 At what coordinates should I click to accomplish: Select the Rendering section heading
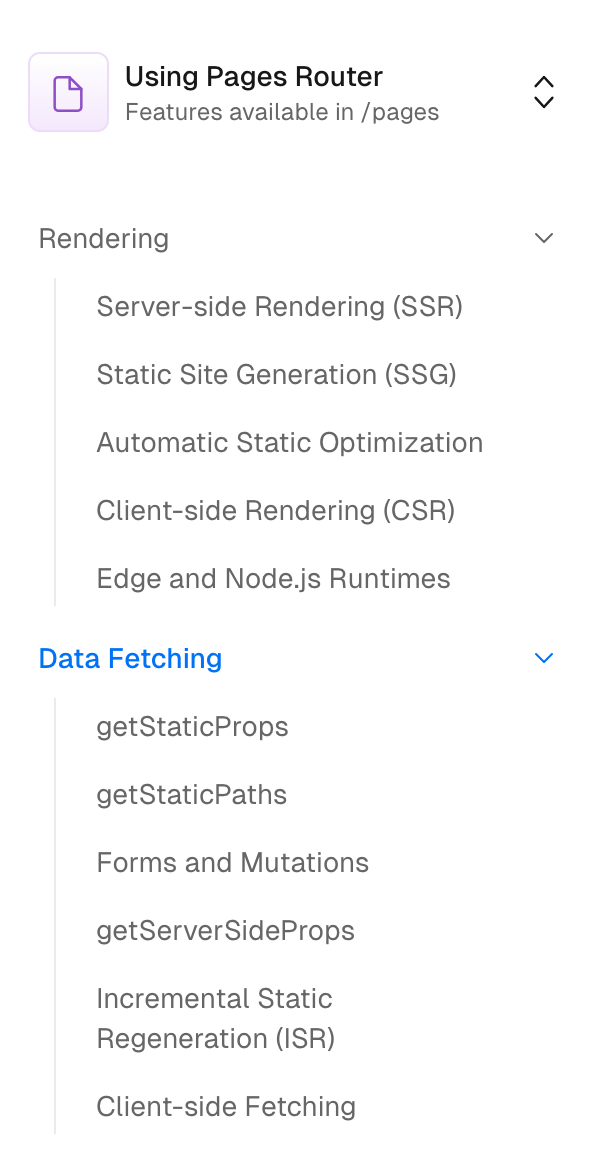[x=104, y=239]
